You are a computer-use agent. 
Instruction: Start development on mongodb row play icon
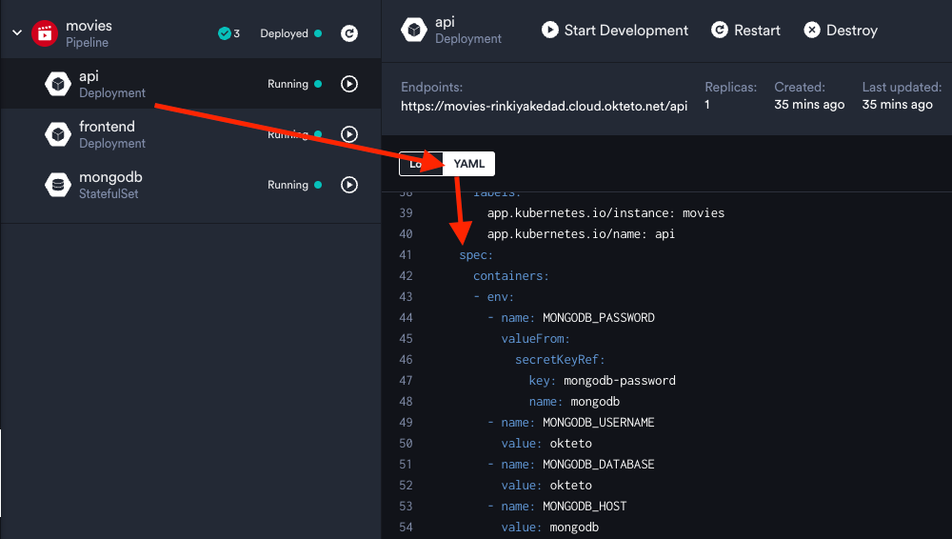click(349, 185)
